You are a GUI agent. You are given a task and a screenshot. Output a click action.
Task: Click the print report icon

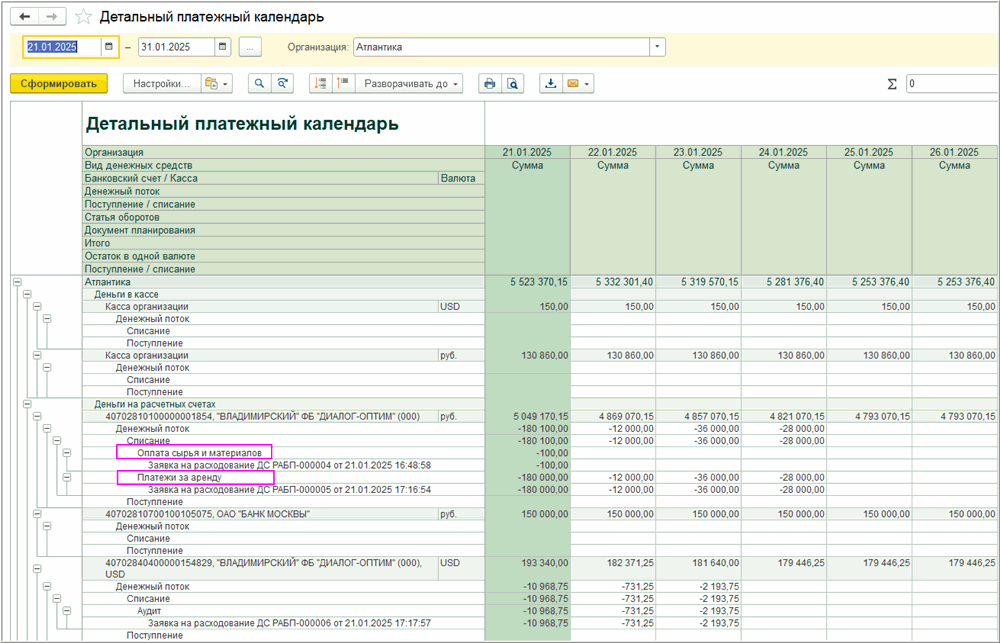tap(490, 84)
